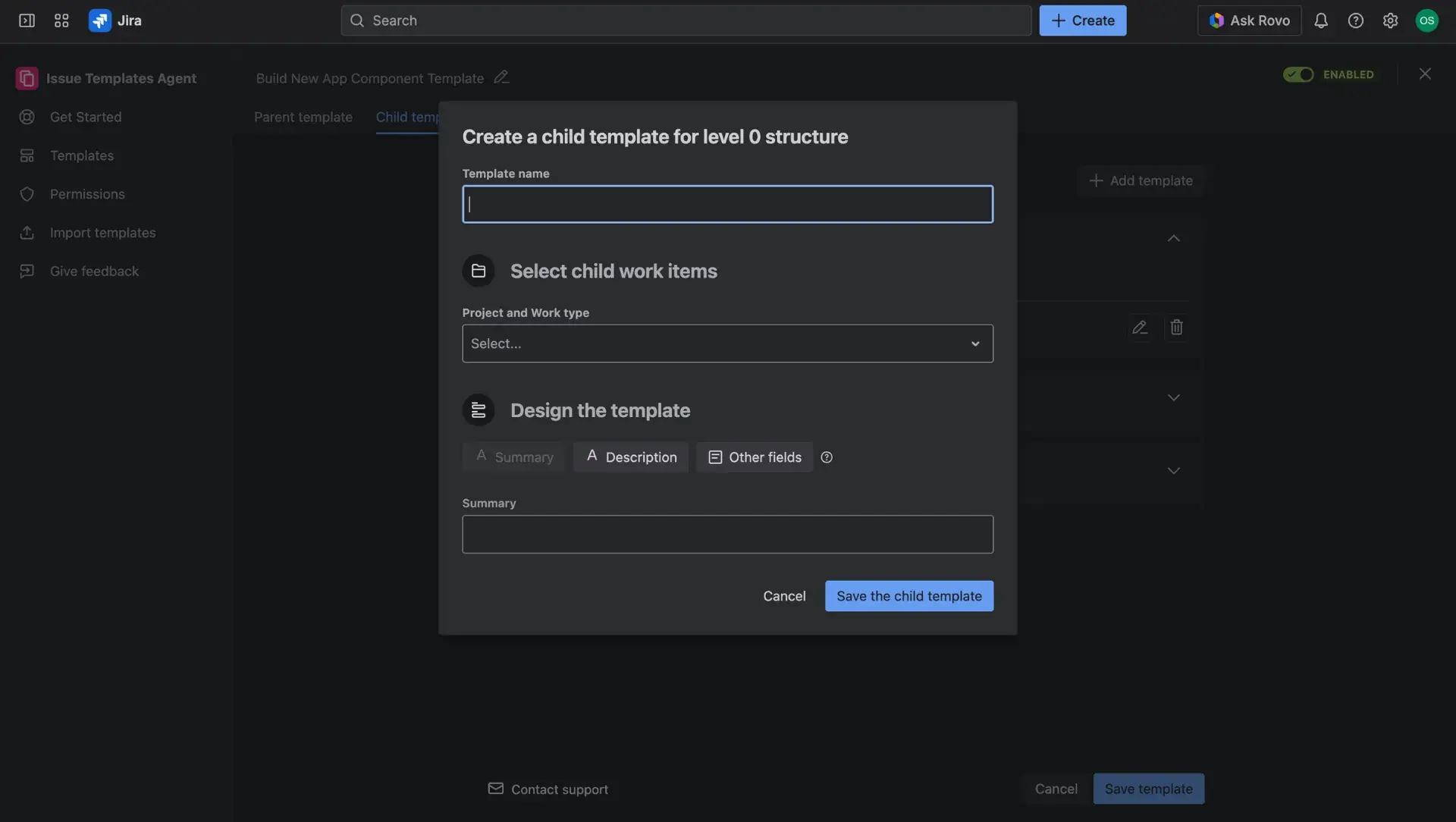Expand the lower collapsed section chevron
The image size is (1456, 822).
tap(1173, 470)
